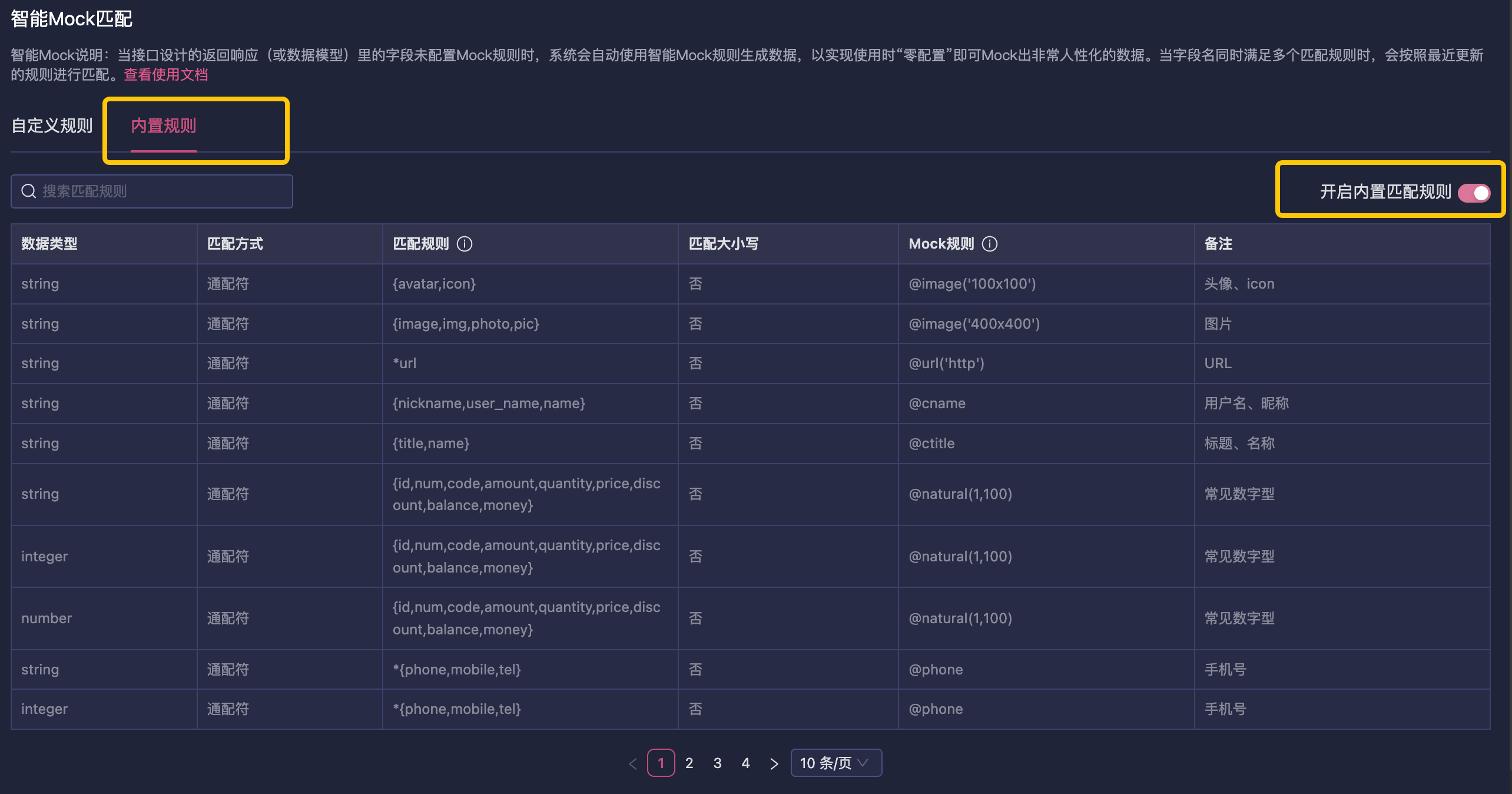
Task: Select page 1 in pagination
Action: [661, 763]
